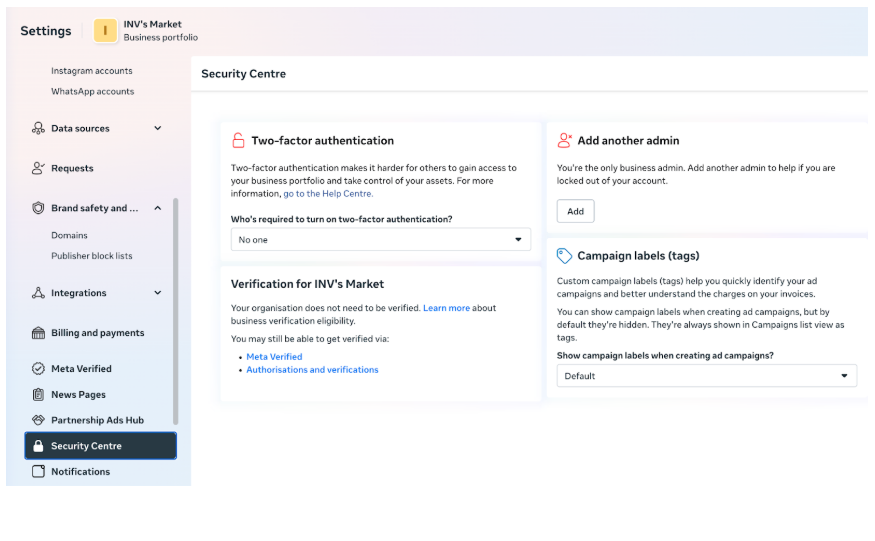Screen dimensions: 875x541
Task: Open the two-factor requirement 'No one' dropdown
Action: (381, 240)
